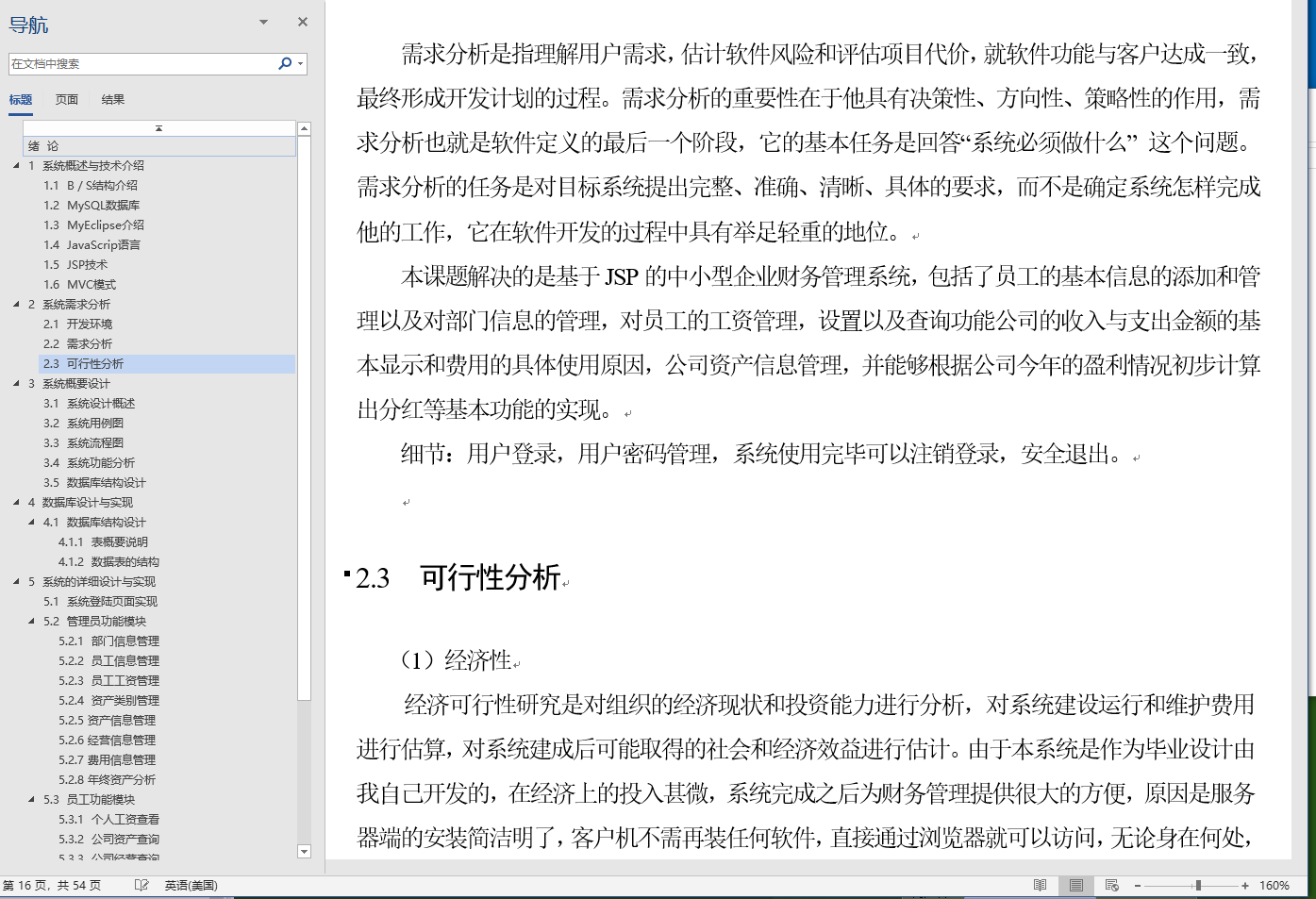Select the Web Layout view icon
The width and height of the screenshot is (1316, 899).
pyautogui.click(x=1111, y=885)
